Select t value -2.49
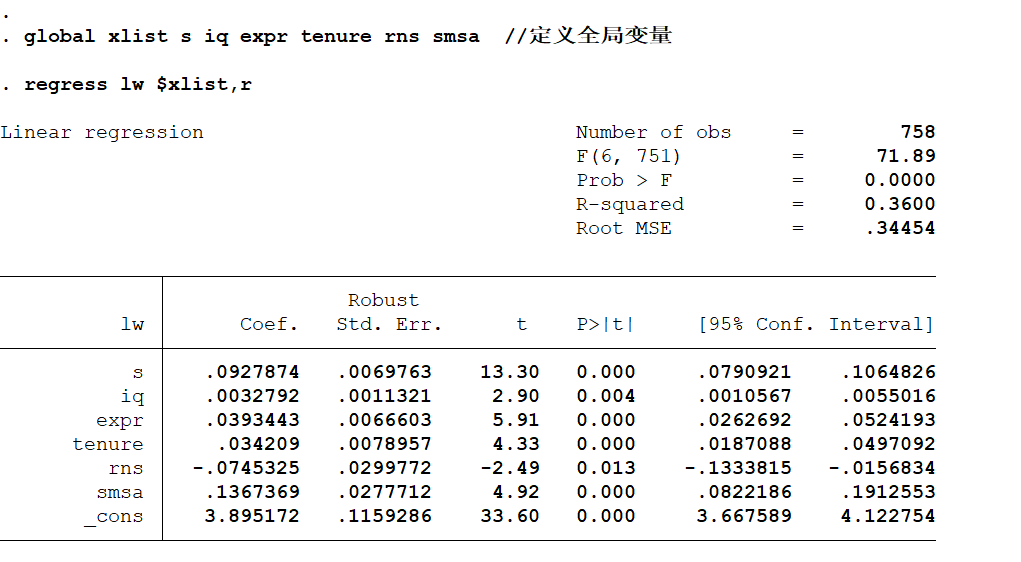This screenshot has height=562, width=1021. pyautogui.click(x=510, y=469)
